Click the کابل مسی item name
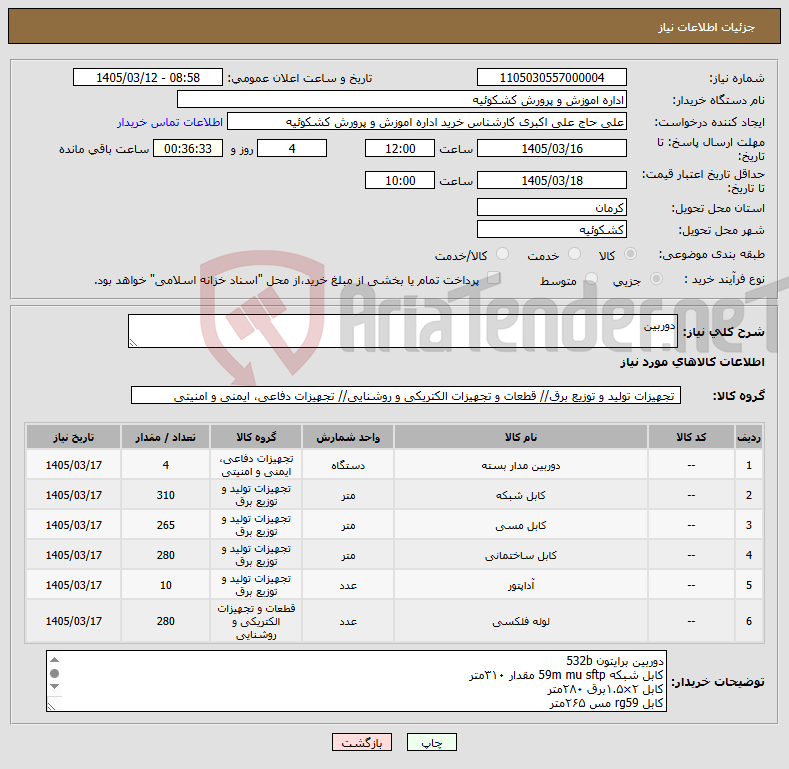The height and width of the screenshot is (769, 789). click(521, 525)
